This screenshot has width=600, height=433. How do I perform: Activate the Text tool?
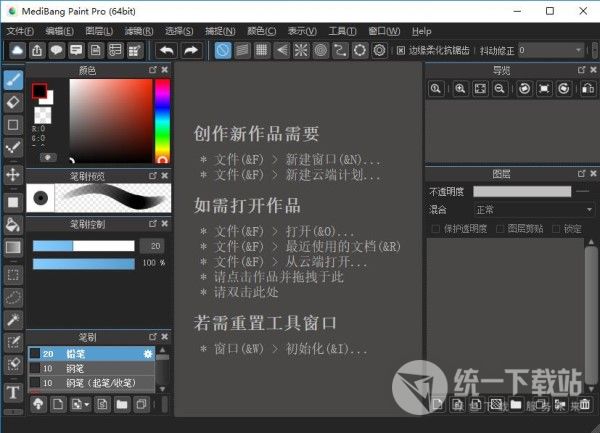13,393
